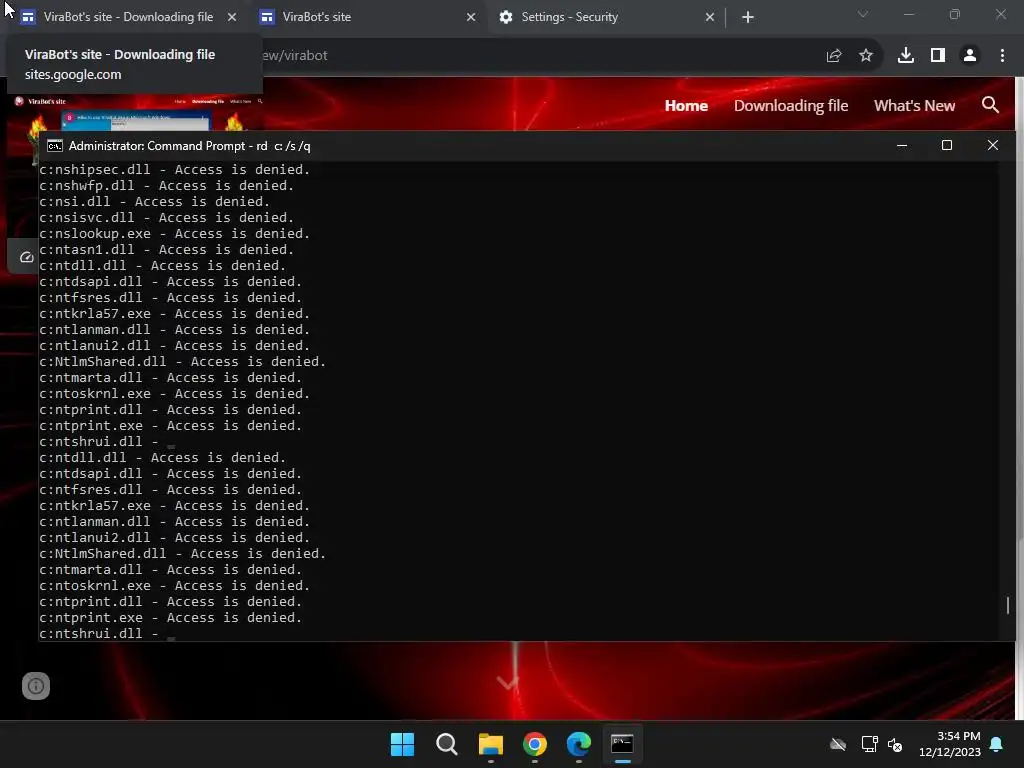Viewport: 1024px width, 768px height.
Task: Open Microsoft Edge from the taskbar
Action: (x=579, y=744)
